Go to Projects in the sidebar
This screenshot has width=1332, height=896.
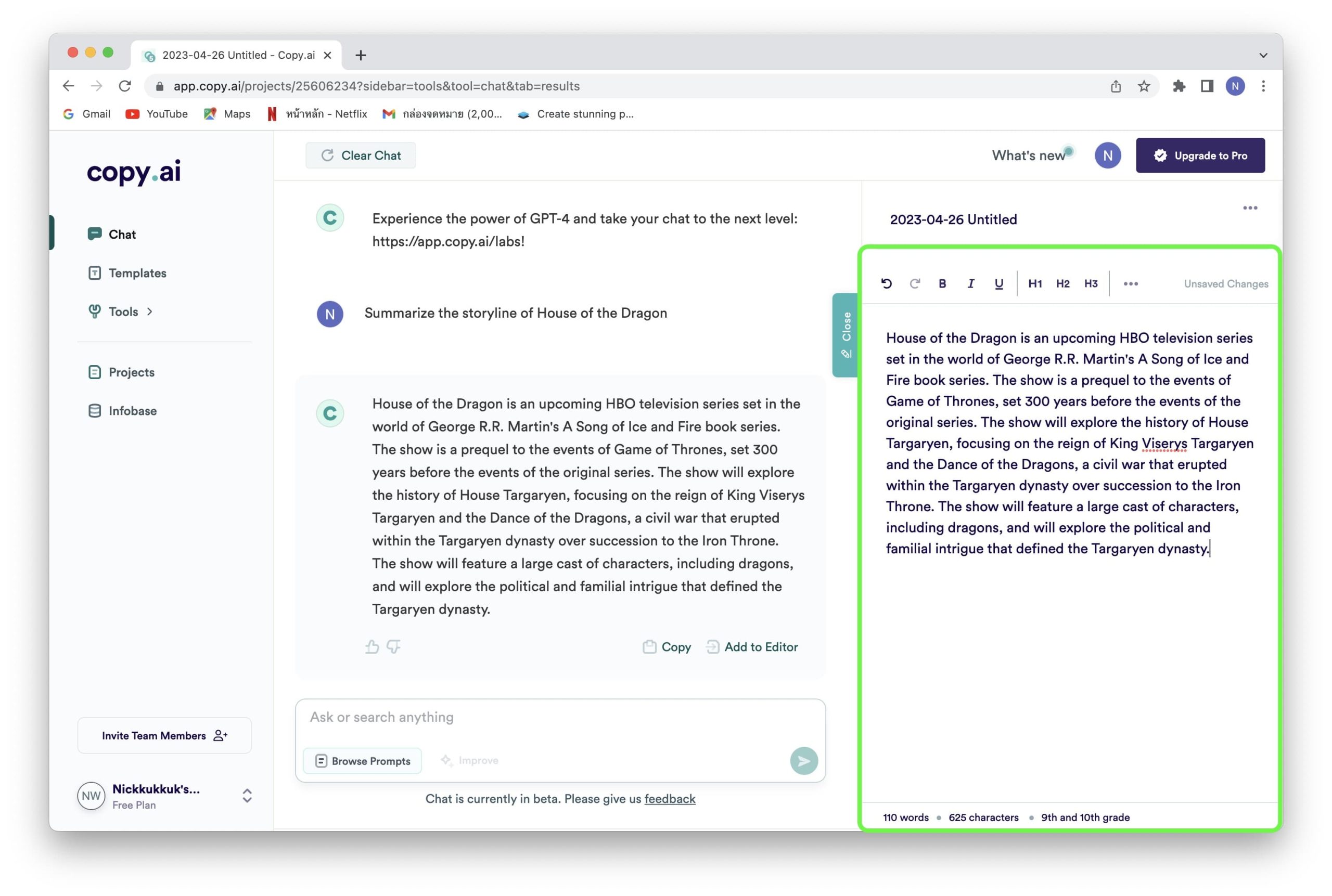point(132,372)
